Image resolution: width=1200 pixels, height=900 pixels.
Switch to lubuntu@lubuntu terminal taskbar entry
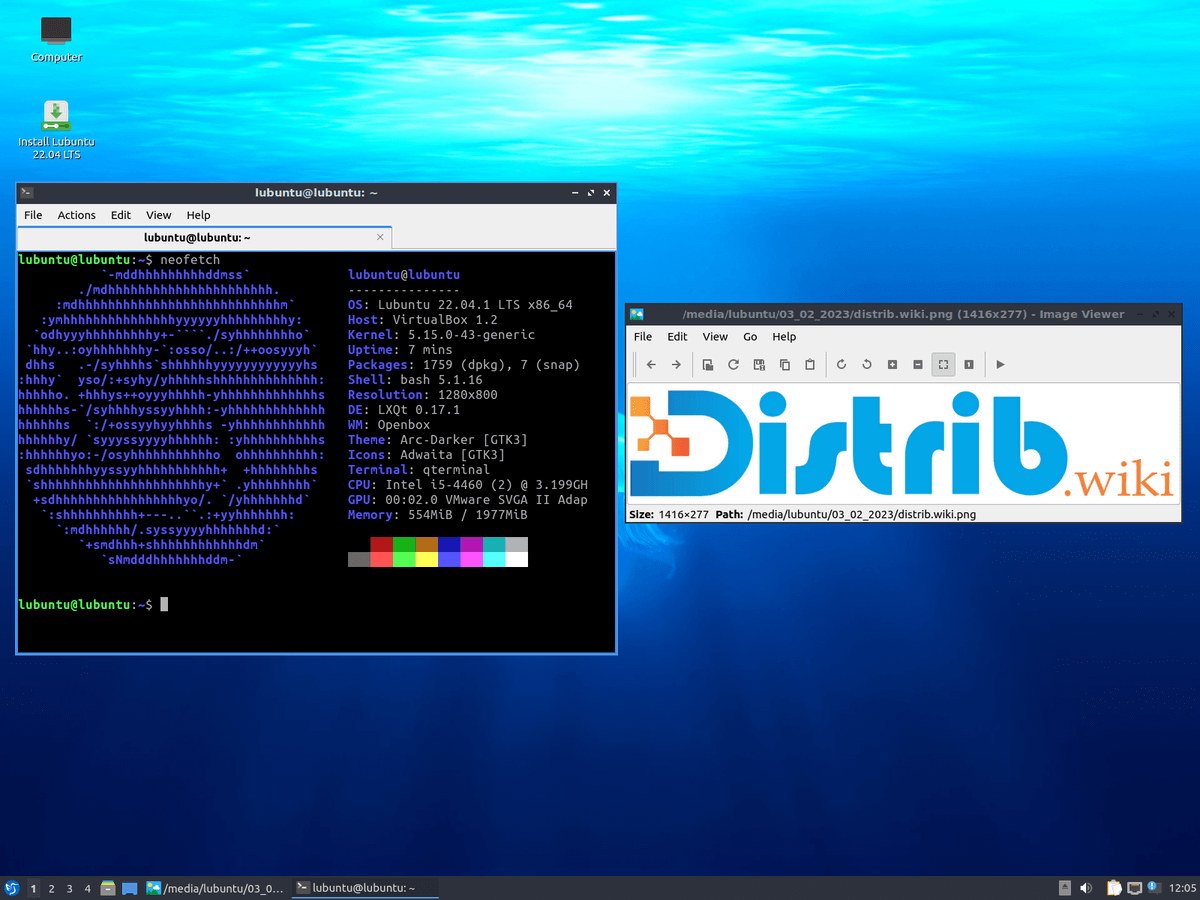point(365,888)
